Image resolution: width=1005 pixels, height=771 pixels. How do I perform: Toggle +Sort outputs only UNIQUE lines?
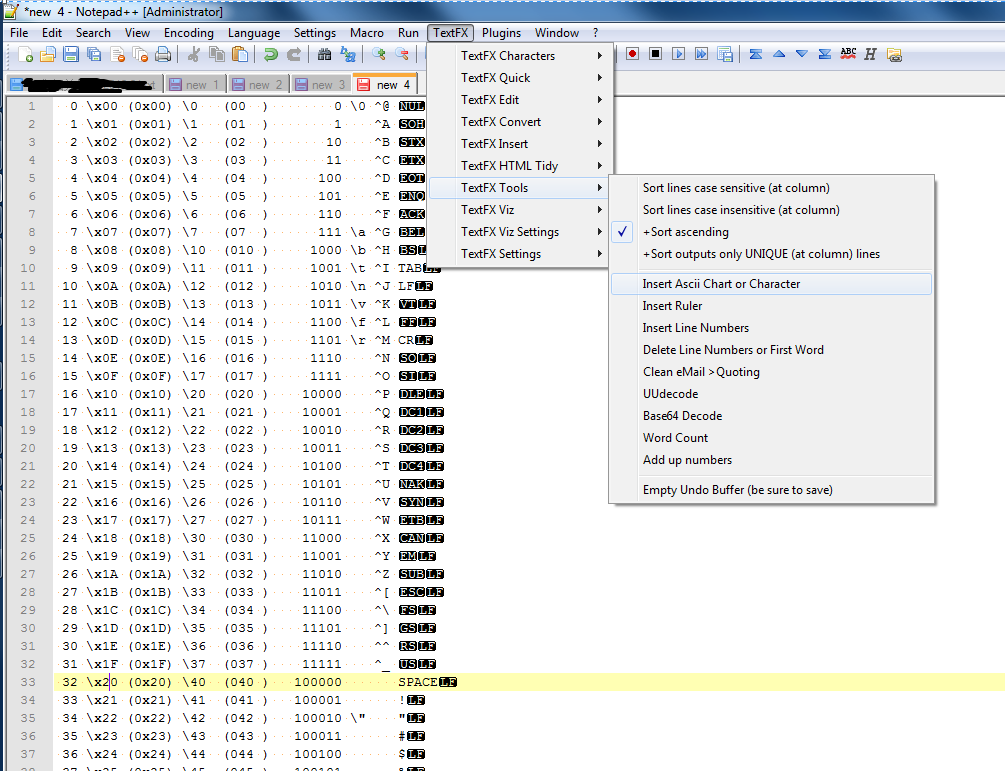point(761,254)
